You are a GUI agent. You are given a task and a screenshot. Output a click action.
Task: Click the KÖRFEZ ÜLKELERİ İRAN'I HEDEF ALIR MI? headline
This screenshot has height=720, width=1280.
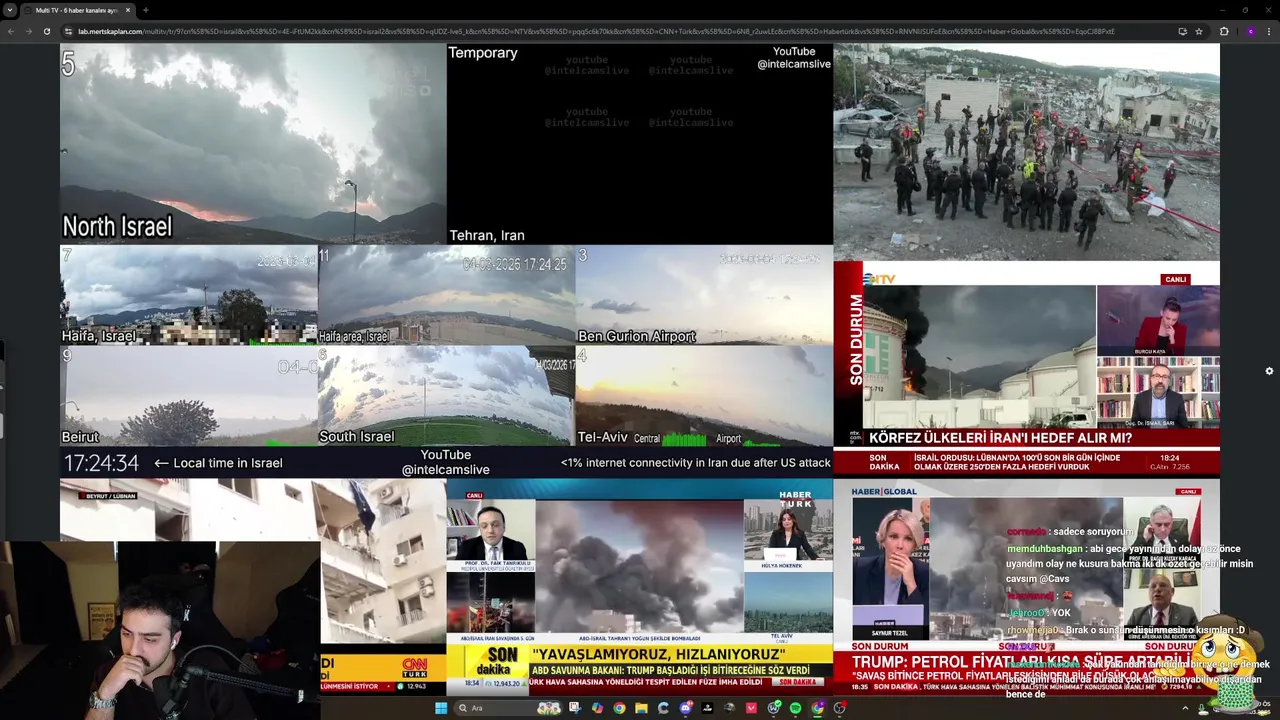pyautogui.click(x=1000, y=438)
